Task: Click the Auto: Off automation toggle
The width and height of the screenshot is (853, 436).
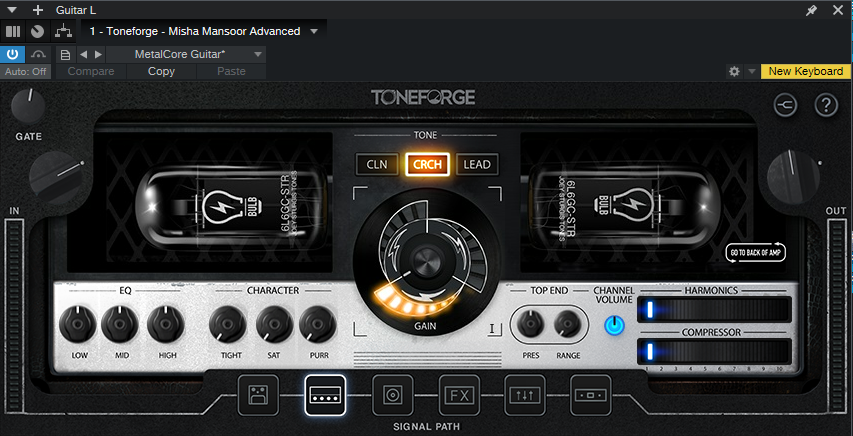Action: click(26, 71)
